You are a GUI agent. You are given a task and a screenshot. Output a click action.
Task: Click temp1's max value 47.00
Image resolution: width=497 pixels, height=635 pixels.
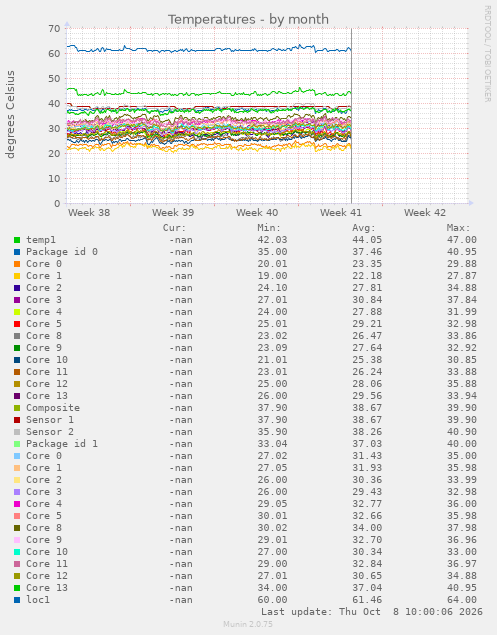tap(462, 240)
